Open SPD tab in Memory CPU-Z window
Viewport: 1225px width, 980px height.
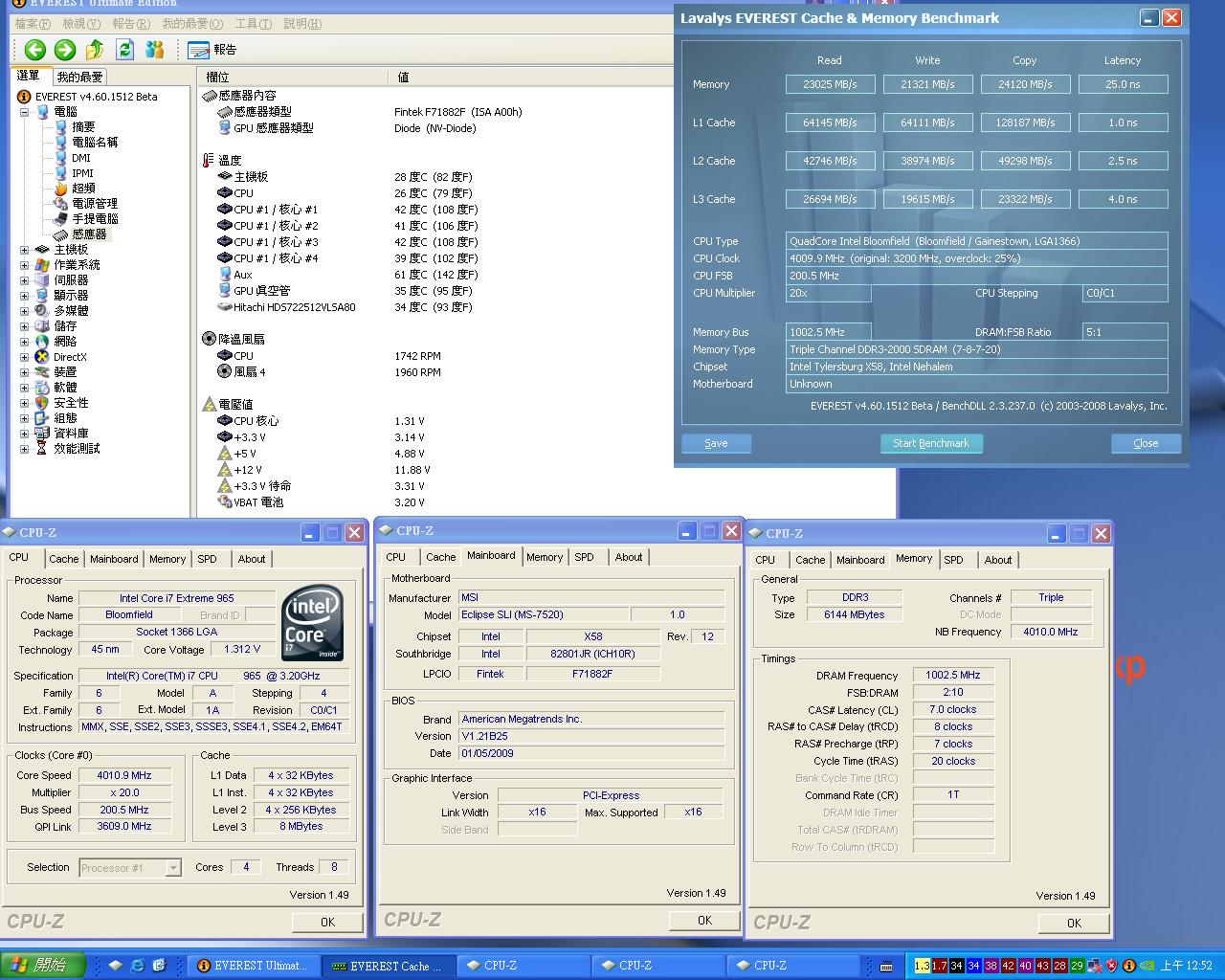(953, 560)
